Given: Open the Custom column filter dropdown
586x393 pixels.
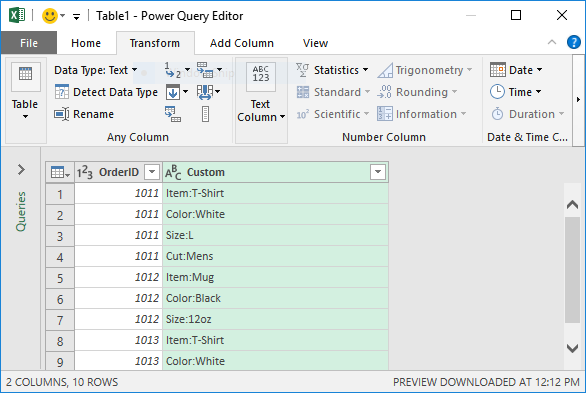Looking at the screenshot, I should (378, 172).
